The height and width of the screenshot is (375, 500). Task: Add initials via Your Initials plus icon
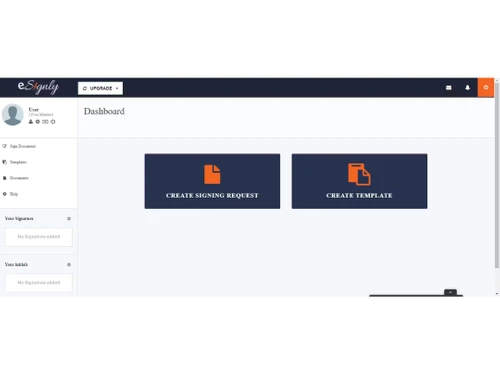[69, 265]
